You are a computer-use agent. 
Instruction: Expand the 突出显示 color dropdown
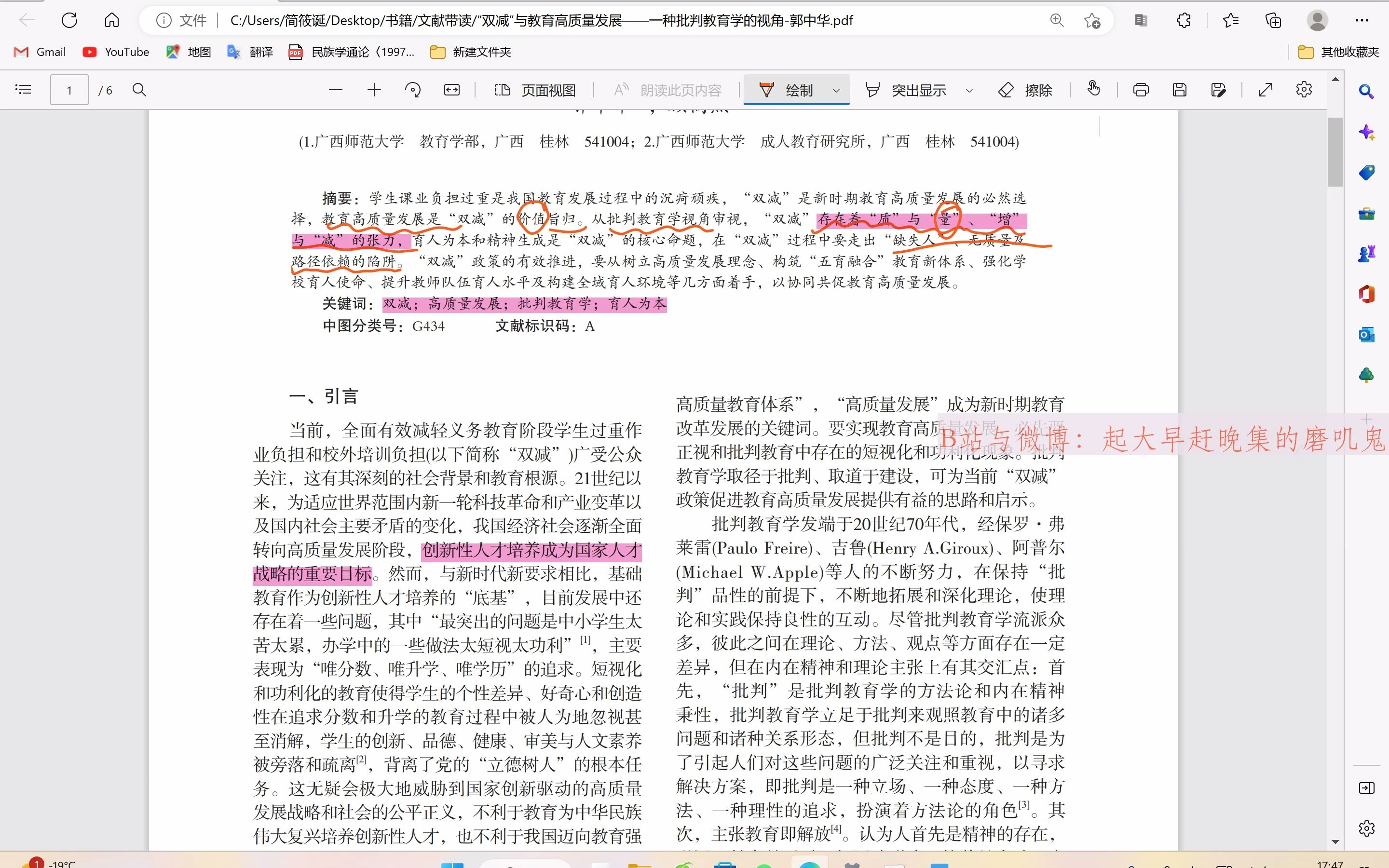tap(969, 90)
